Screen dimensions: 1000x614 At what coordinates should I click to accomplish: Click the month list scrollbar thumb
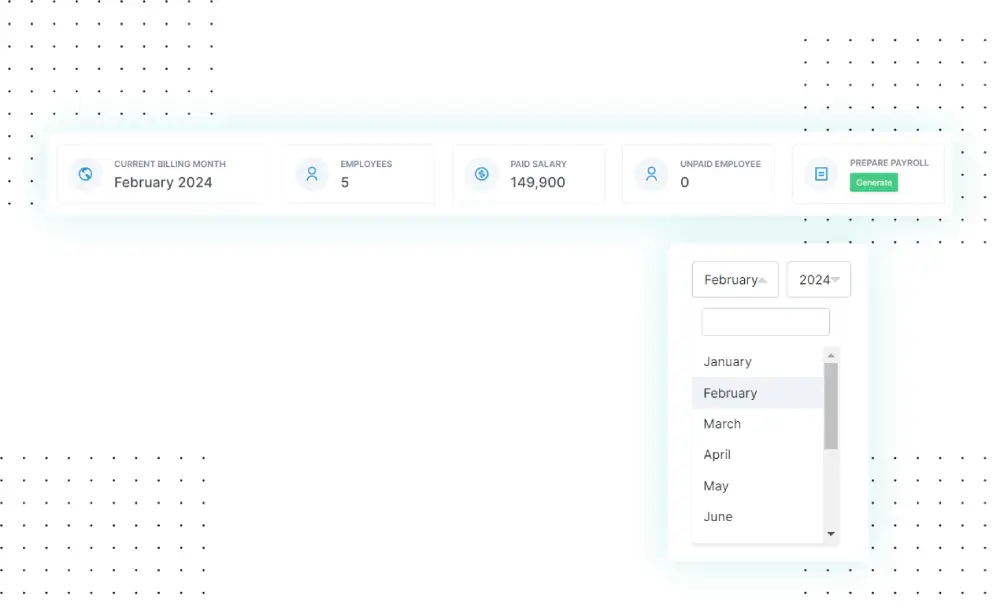point(831,405)
